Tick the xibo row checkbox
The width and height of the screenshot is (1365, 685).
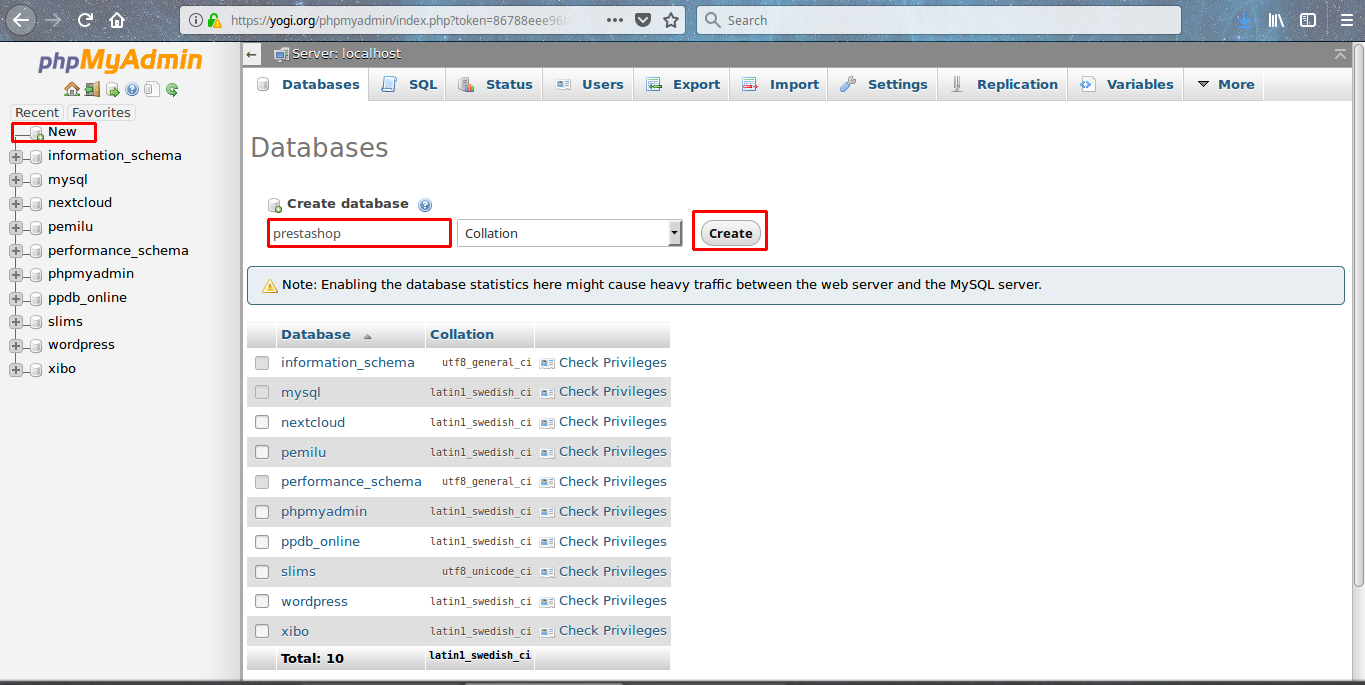click(262, 631)
